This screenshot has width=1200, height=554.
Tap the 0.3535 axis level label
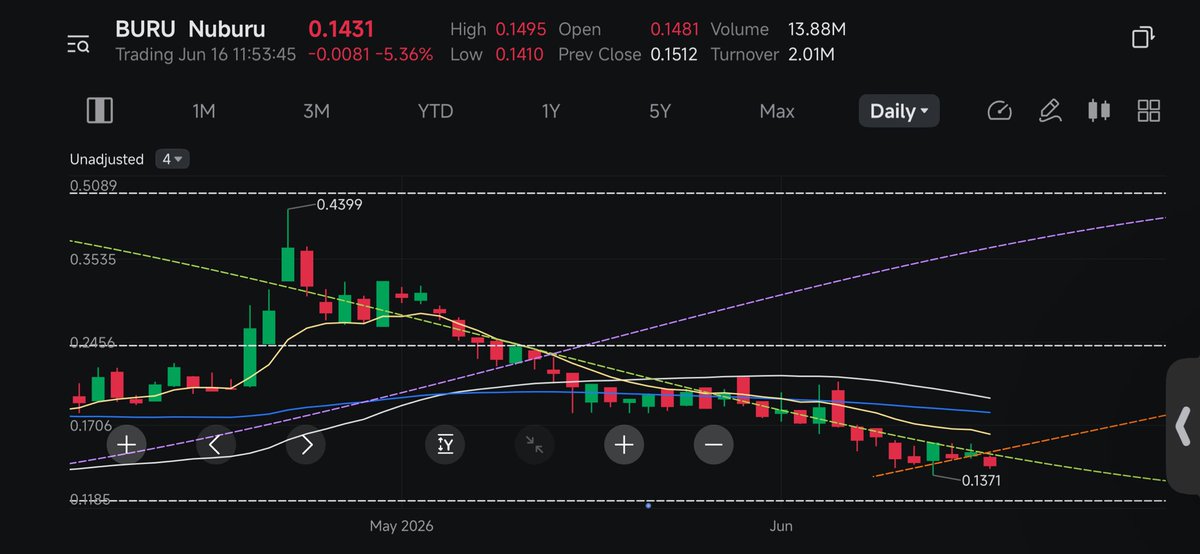93,259
